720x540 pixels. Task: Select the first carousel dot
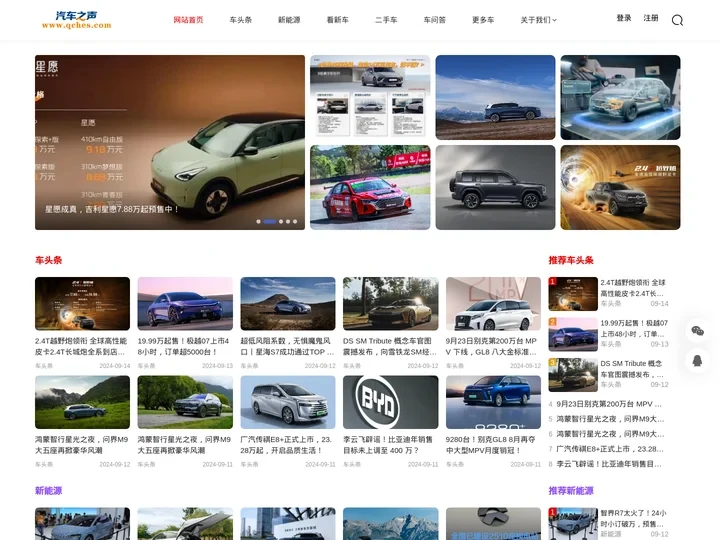(x=259, y=221)
